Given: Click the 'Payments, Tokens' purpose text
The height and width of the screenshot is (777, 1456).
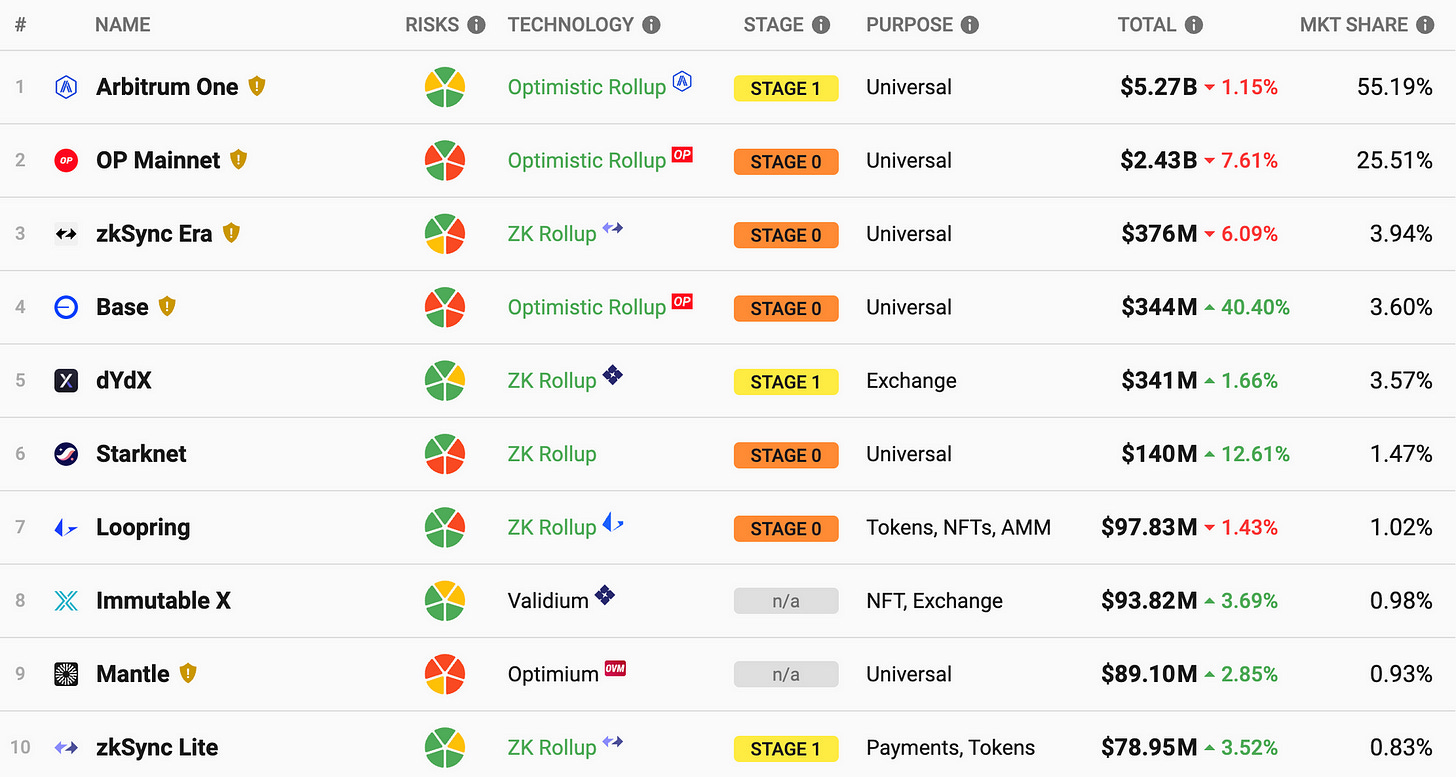Looking at the screenshot, I should click(x=950, y=747).
